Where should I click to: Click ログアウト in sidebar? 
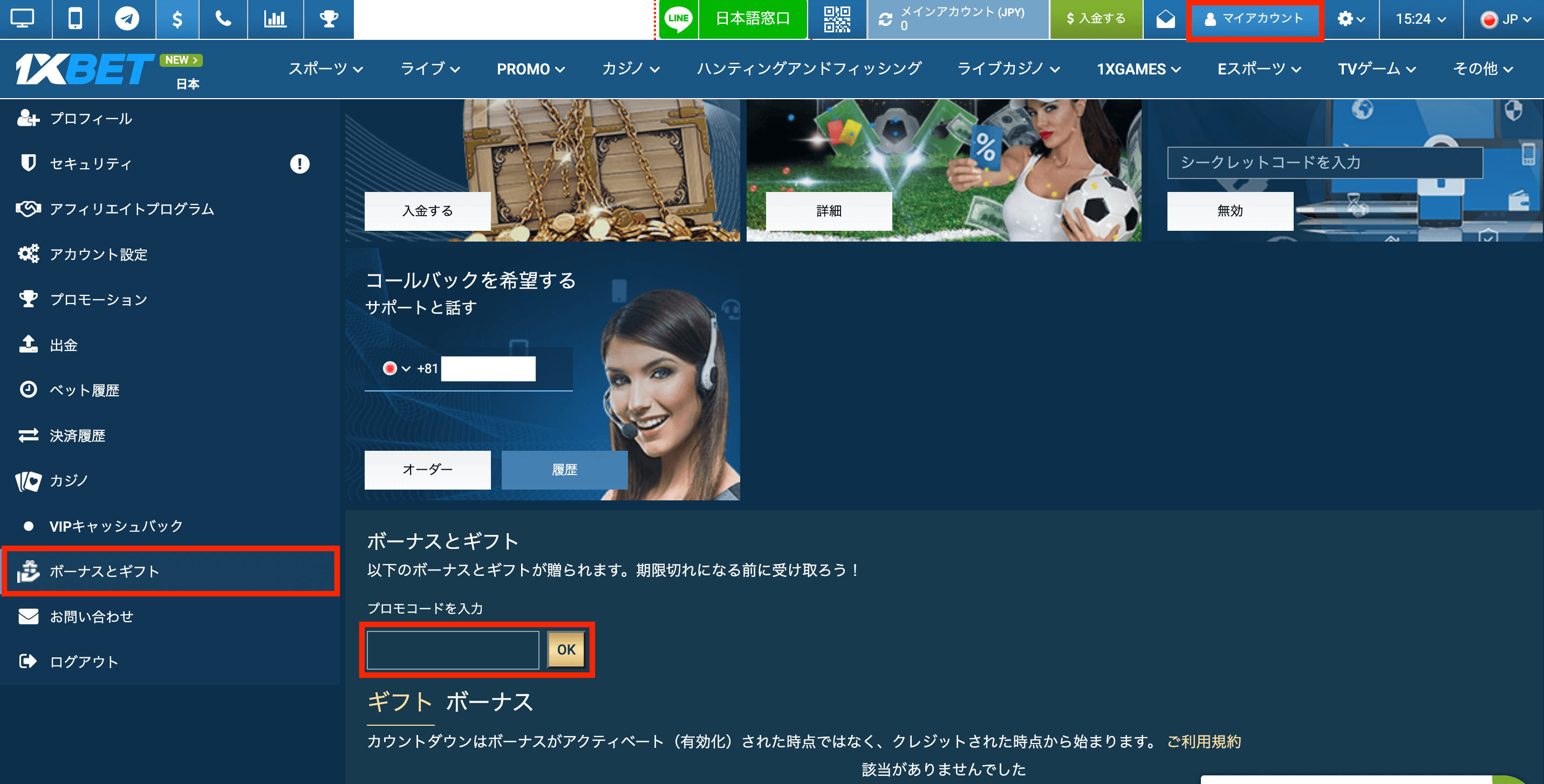coord(169,662)
